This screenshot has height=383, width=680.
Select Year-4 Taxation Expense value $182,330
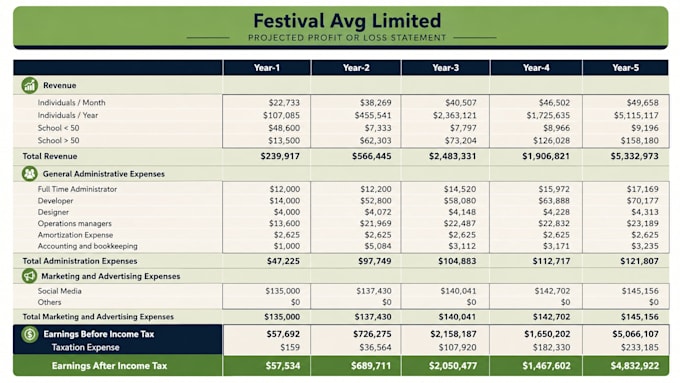click(551, 347)
